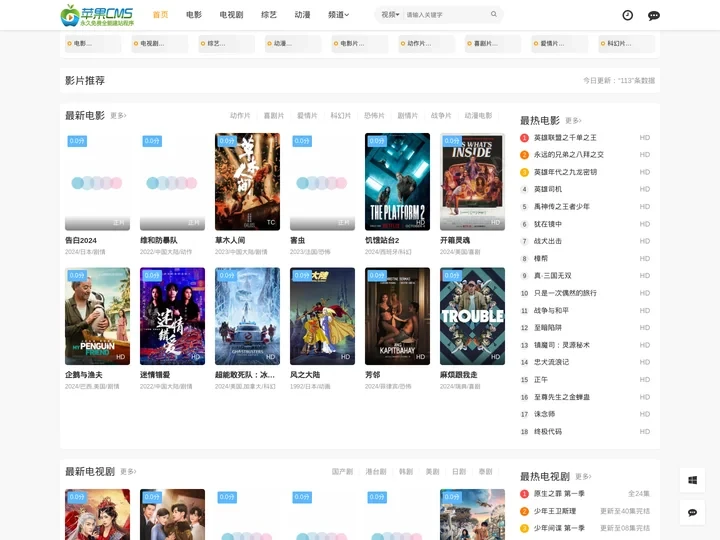Click 更多 next to 最热电影
This screenshot has width=720, height=540.
point(573,121)
